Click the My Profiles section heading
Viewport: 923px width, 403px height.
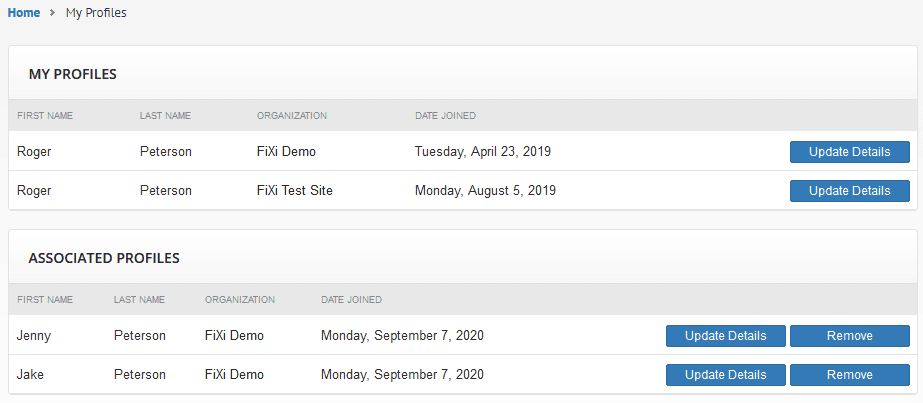pos(73,74)
